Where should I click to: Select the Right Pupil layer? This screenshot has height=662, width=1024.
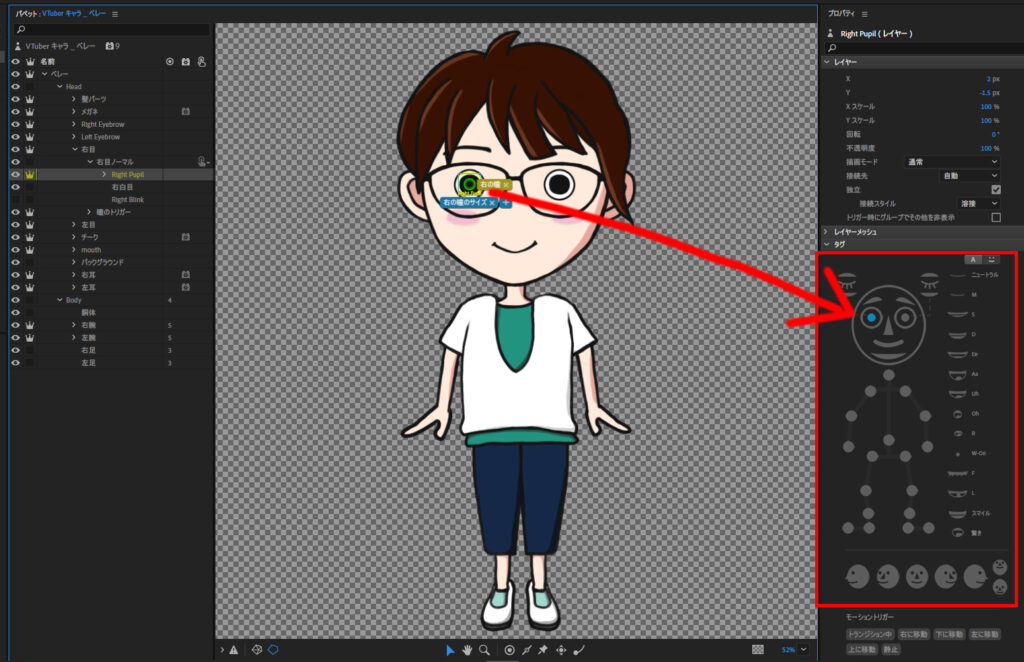[x=127, y=174]
